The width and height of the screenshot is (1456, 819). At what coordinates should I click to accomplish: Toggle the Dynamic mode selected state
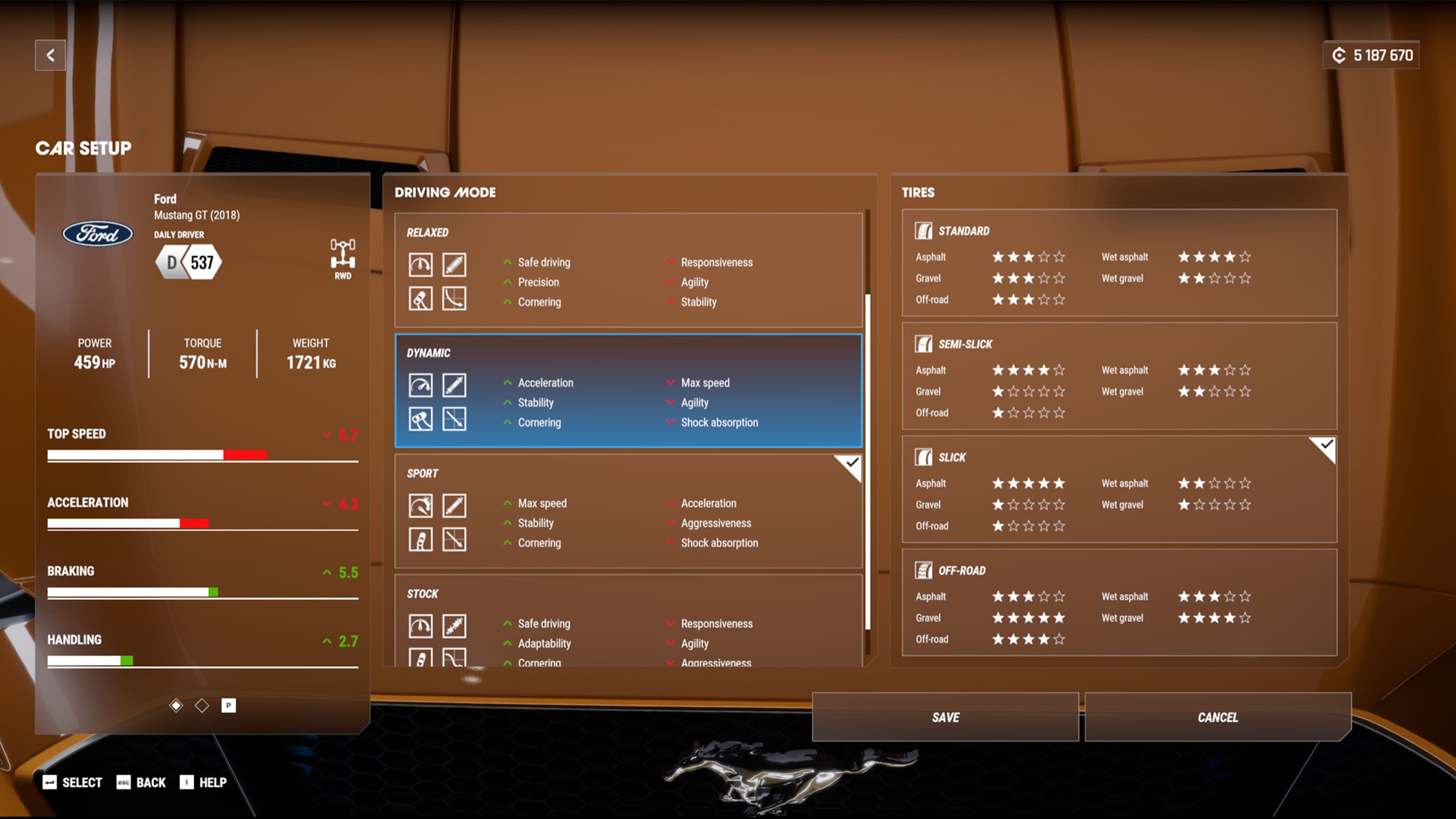tap(629, 390)
